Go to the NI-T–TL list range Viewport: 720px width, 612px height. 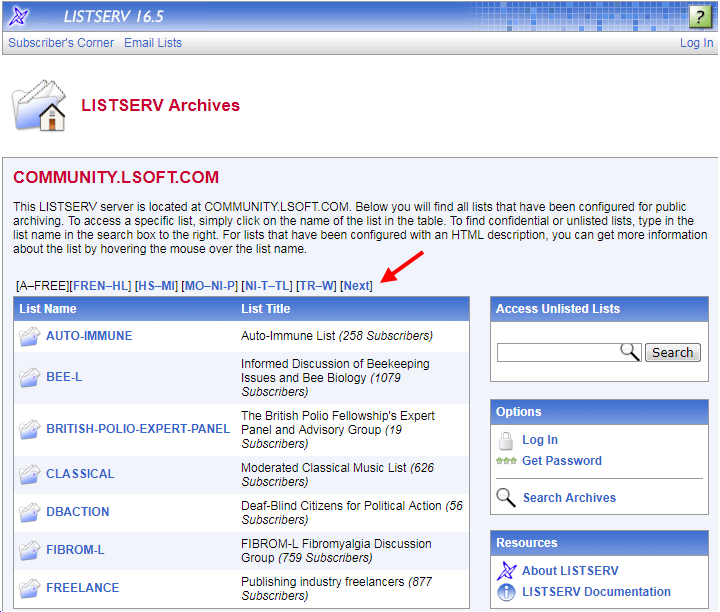267,286
